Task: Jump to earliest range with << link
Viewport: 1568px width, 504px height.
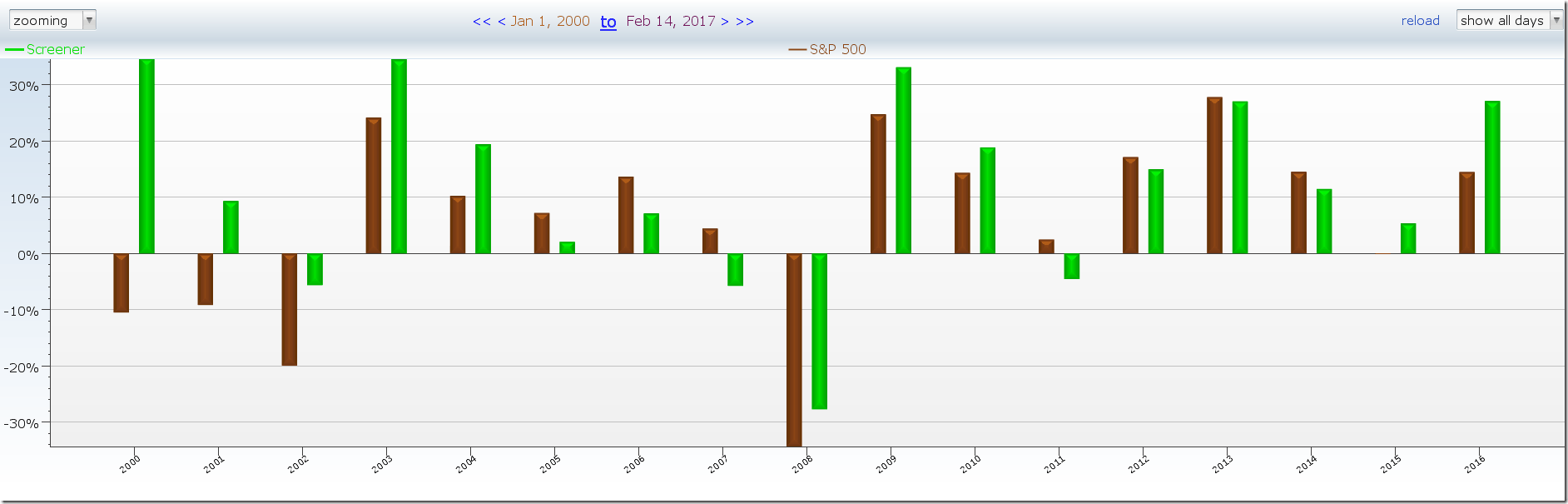Action: [x=482, y=21]
